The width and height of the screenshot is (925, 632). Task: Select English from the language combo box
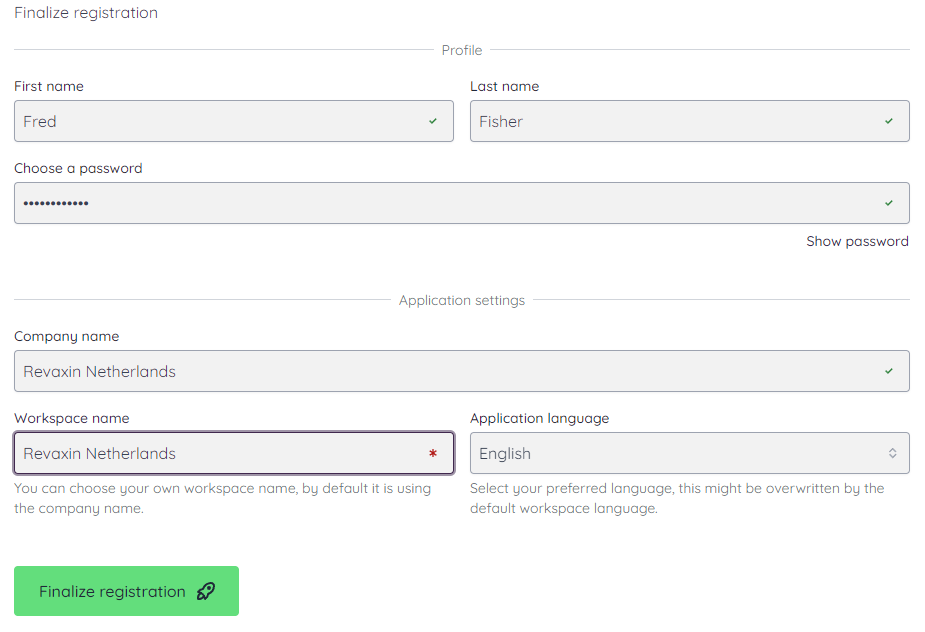coord(689,453)
